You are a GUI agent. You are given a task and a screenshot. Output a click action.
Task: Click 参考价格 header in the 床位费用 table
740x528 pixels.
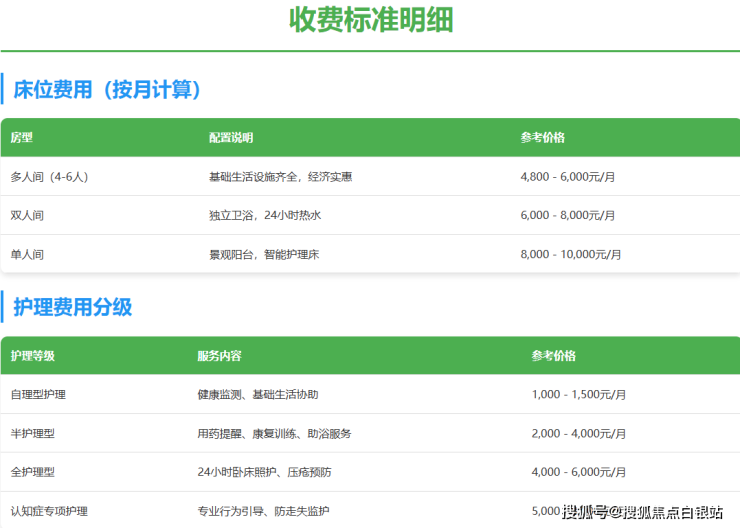542,138
